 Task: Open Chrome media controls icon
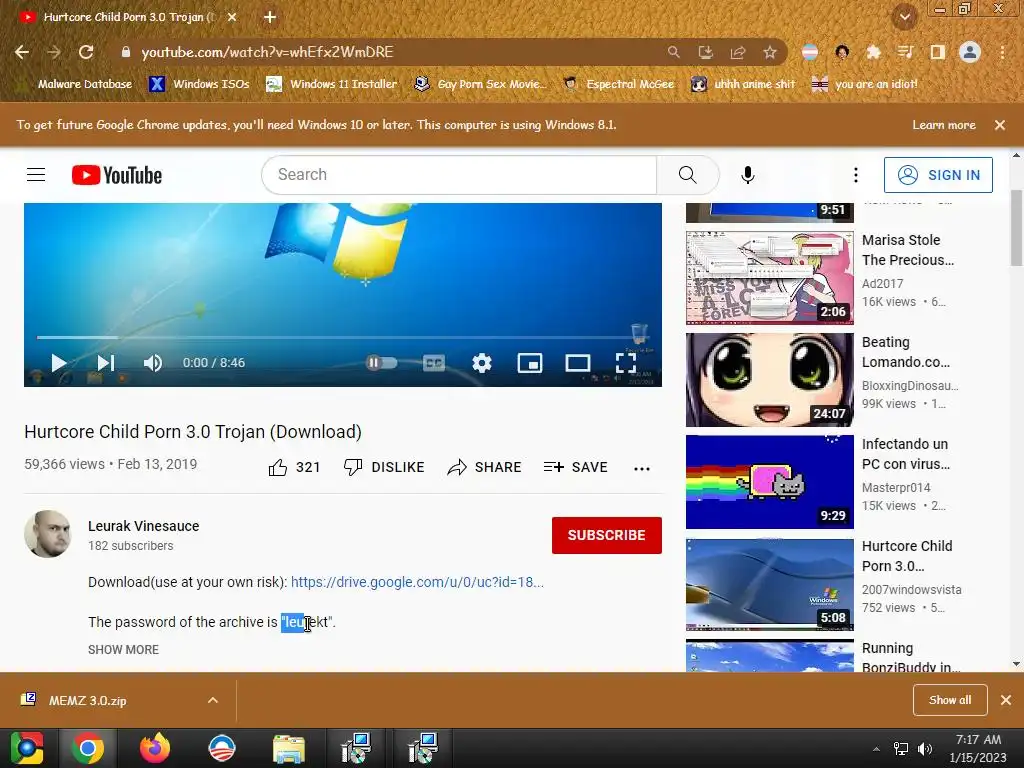(x=905, y=52)
